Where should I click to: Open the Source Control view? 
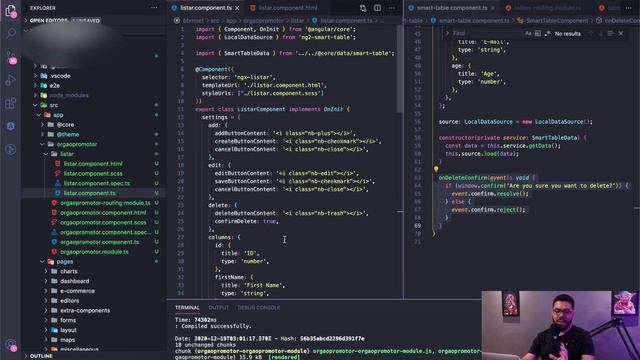(11, 57)
